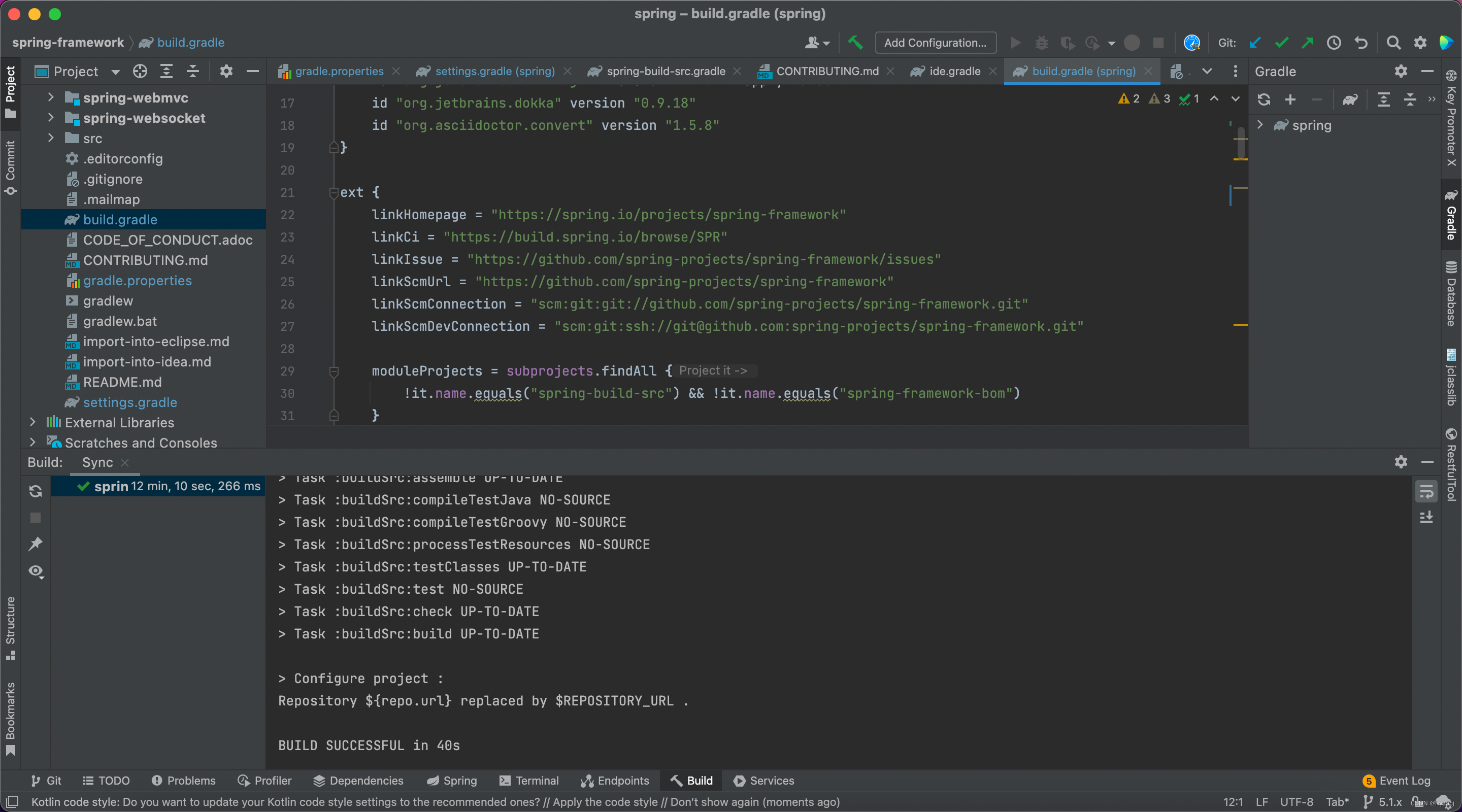Click Add Configuration button
Image resolution: width=1462 pixels, height=812 pixels.
pyautogui.click(x=935, y=43)
